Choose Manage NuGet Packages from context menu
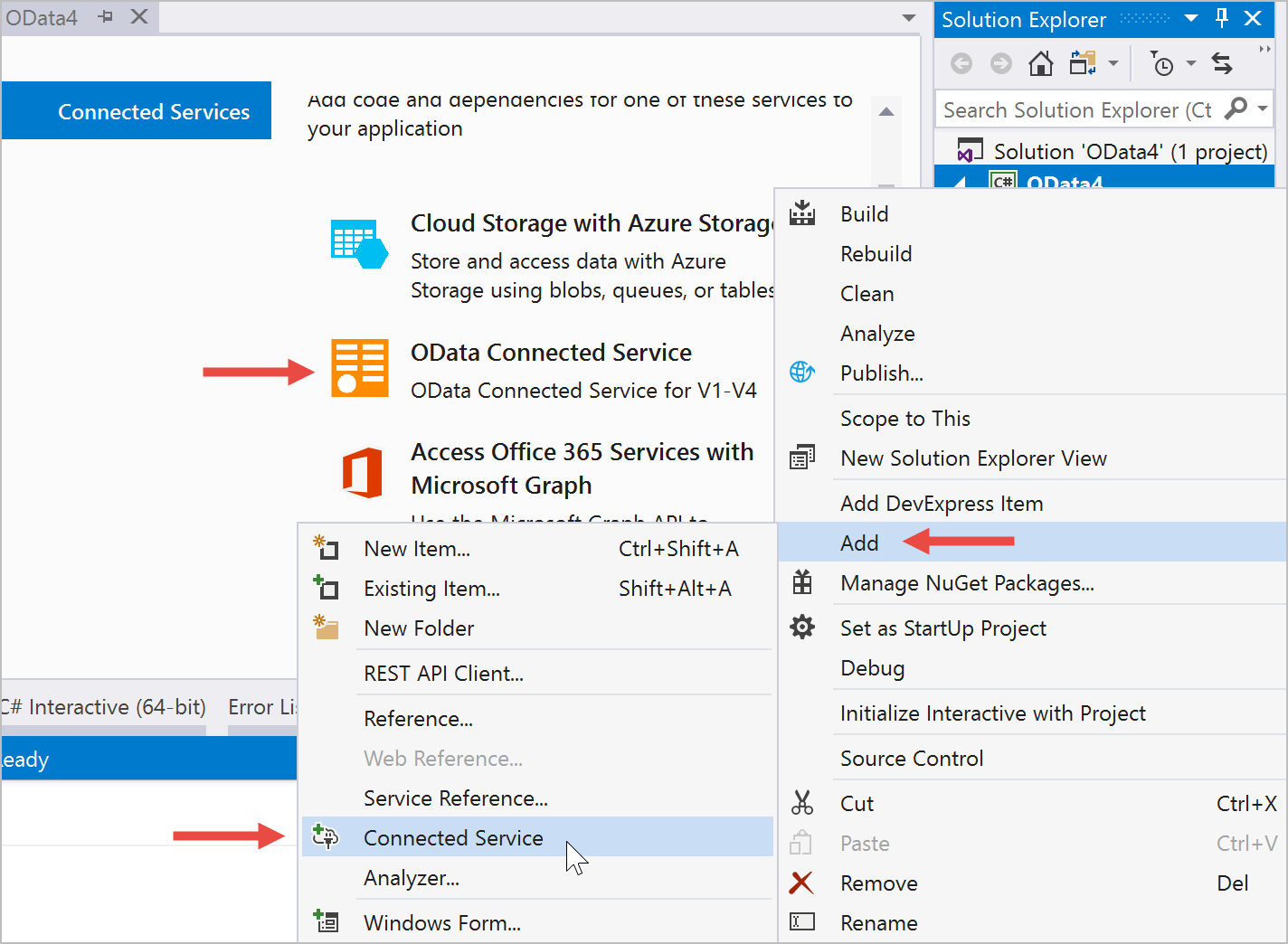 967,583
